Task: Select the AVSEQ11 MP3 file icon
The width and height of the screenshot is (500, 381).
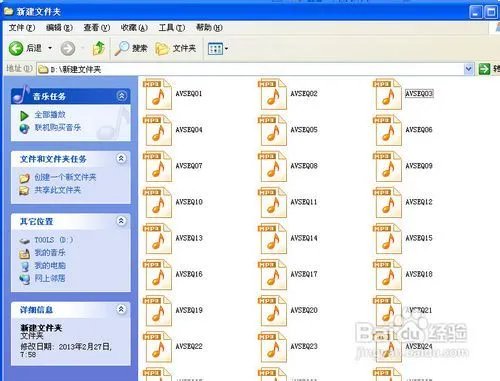Action: point(272,202)
